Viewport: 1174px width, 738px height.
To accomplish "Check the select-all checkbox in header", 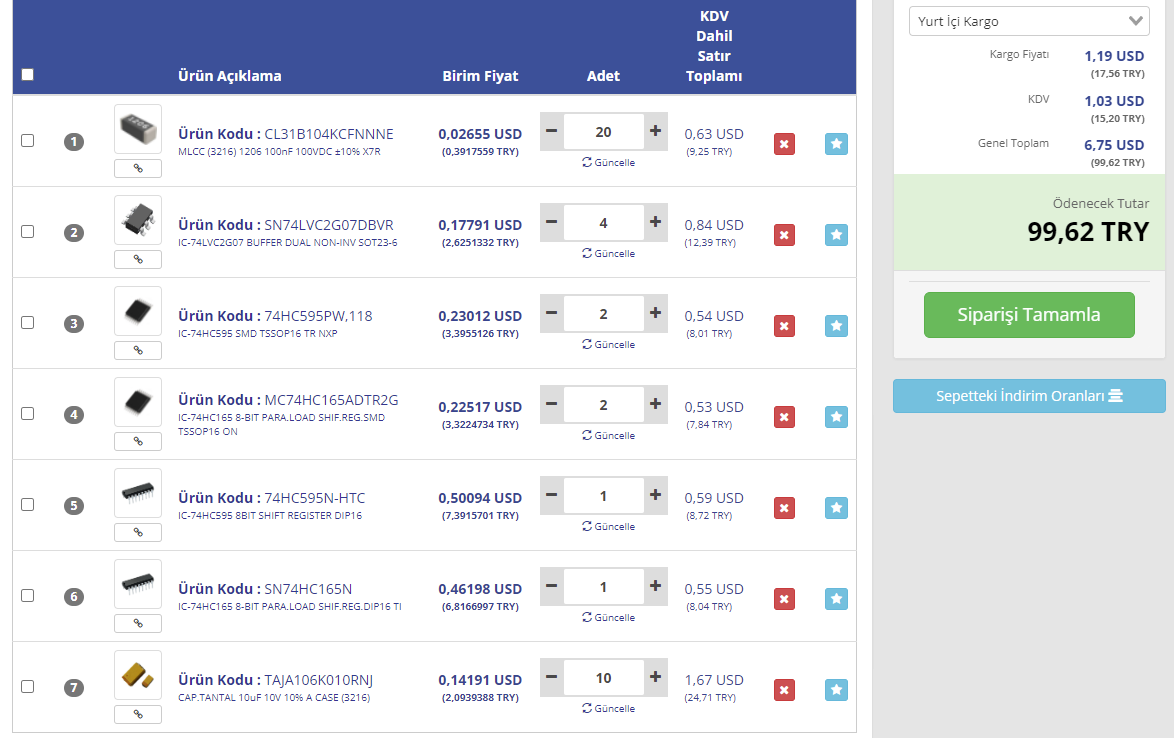I will 27,74.
